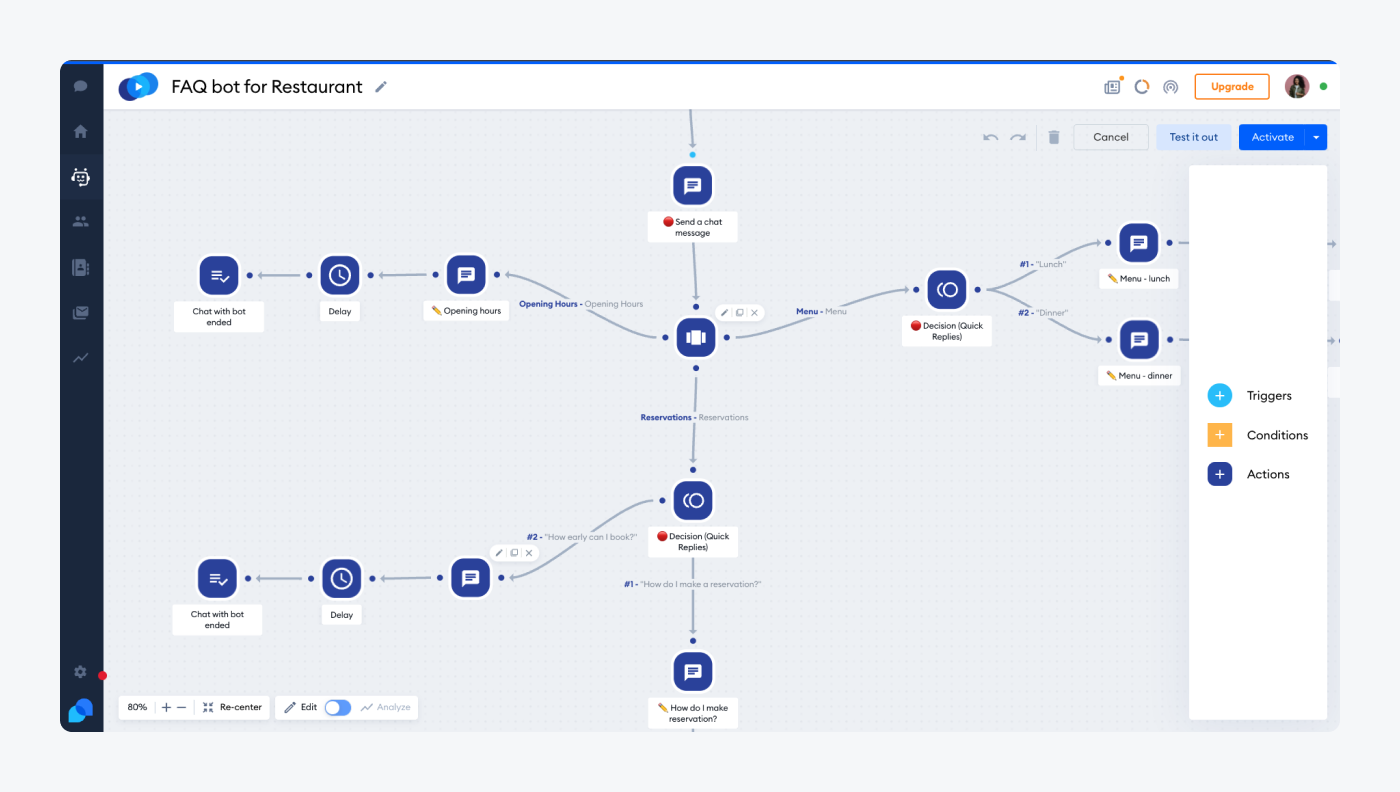The height and width of the screenshot is (792, 1400).
Task: Re-center the flow canvas
Action: (232, 707)
